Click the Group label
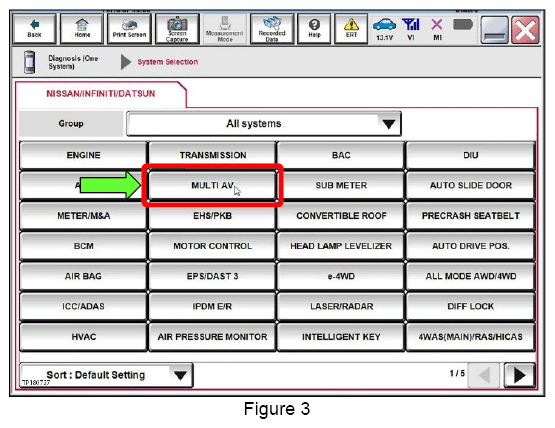Screen dimensions: 555x428 click(x=71, y=124)
